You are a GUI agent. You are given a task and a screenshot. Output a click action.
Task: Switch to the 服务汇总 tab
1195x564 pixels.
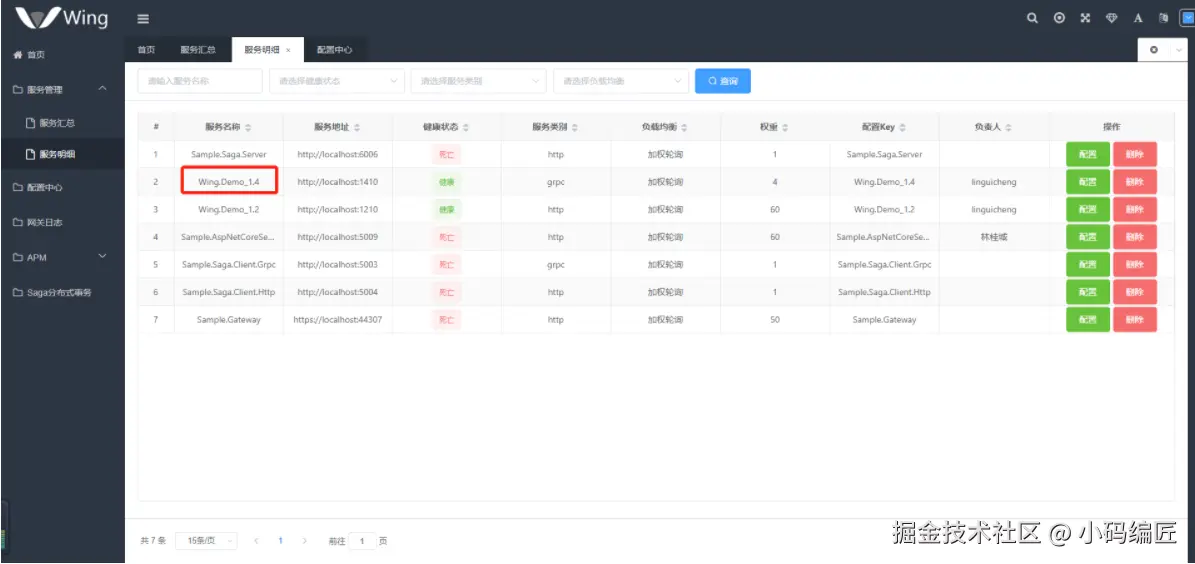click(x=198, y=50)
